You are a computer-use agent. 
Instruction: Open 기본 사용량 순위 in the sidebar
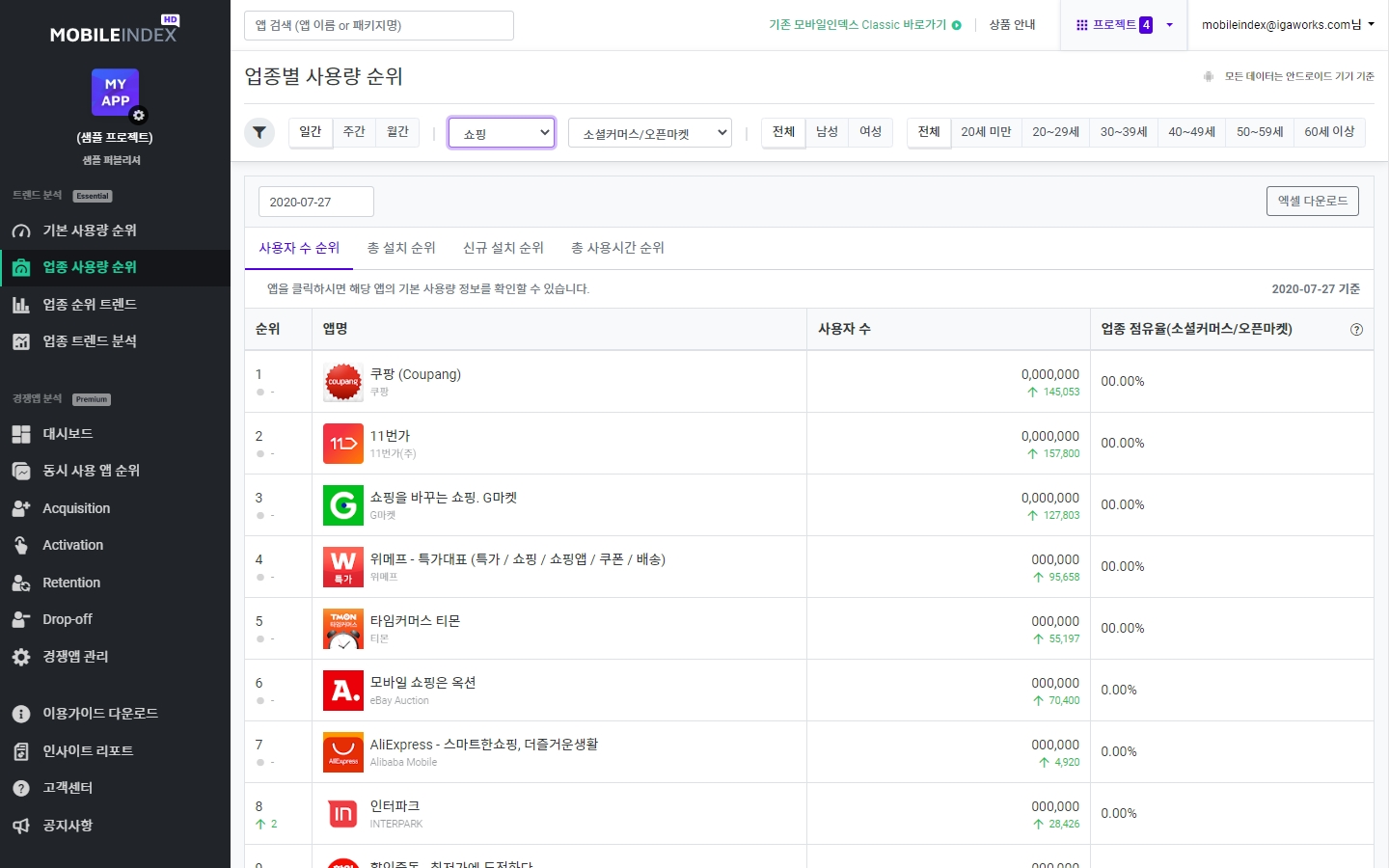coord(115,231)
